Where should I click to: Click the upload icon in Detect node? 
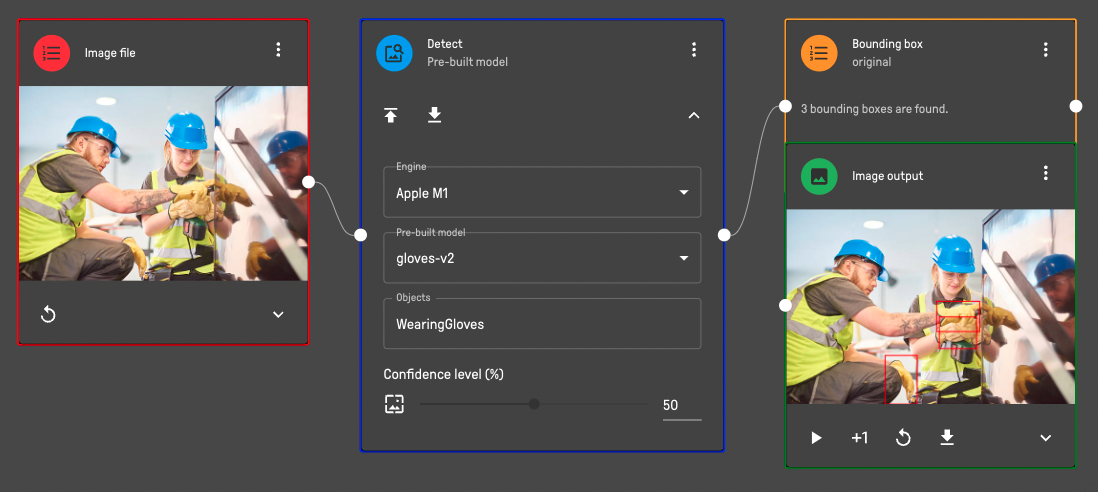tap(391, 115)
